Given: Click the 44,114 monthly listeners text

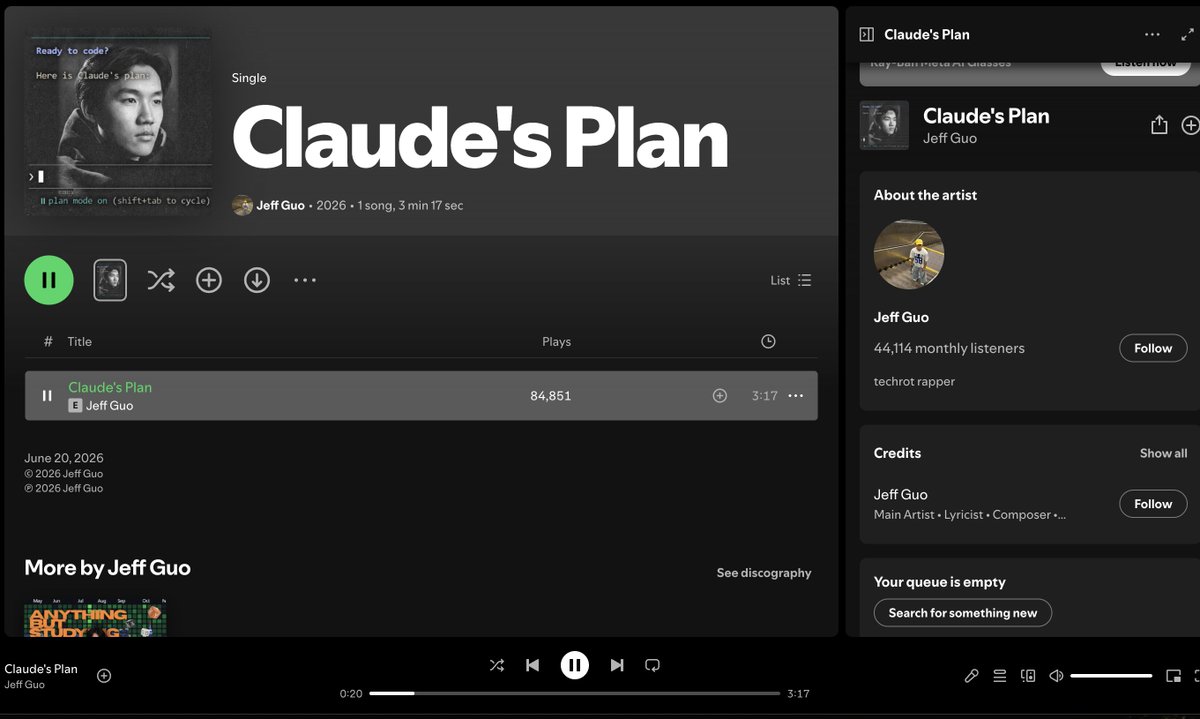Looking at the screenshot, I should (x=949, y=348).
